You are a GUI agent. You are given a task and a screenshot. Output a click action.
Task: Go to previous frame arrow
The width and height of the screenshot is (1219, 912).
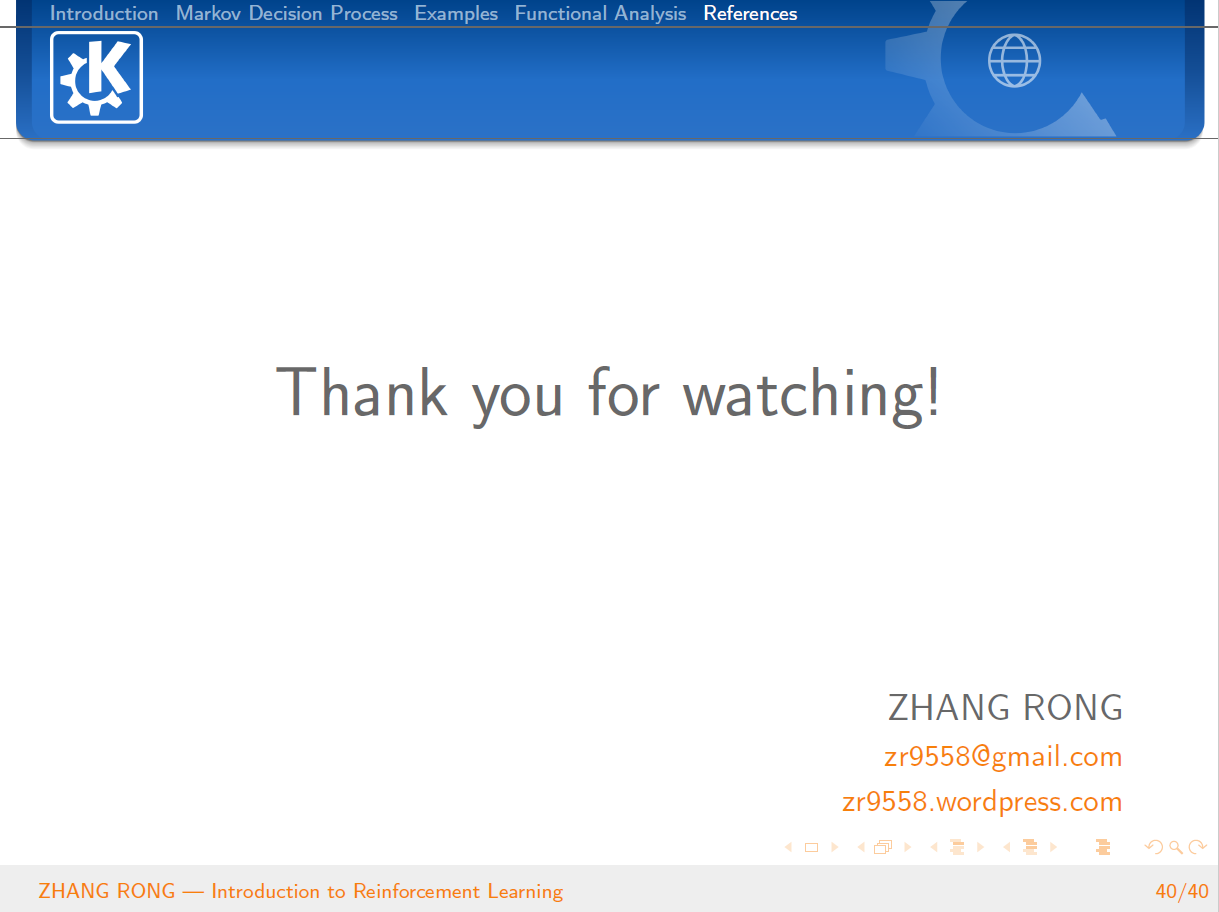[861, 847]
